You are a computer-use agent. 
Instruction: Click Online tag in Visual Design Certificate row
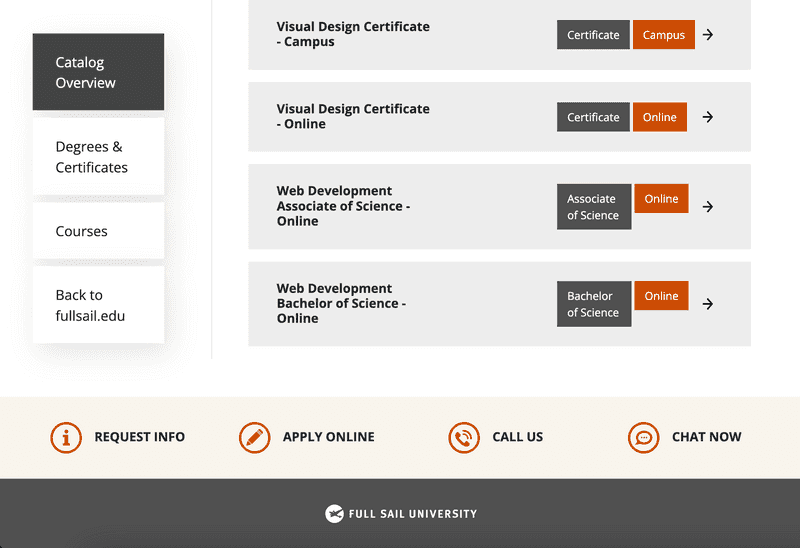pyautogui.click(x=660, y=117)
